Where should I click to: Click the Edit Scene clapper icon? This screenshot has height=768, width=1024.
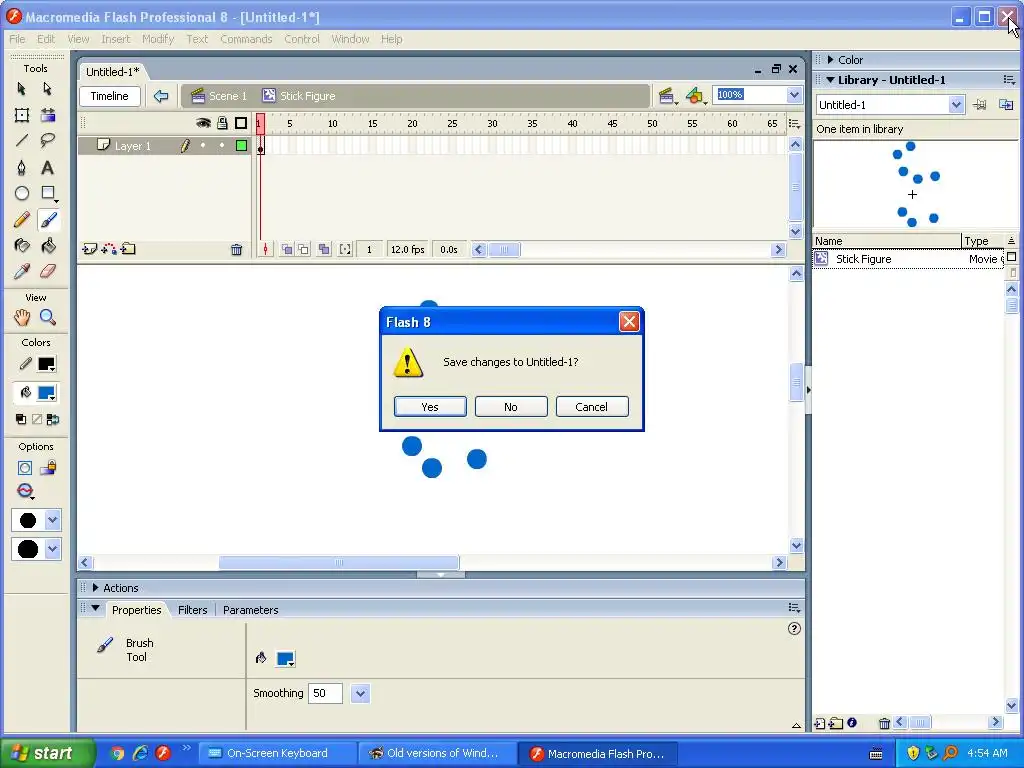point(667,97)
